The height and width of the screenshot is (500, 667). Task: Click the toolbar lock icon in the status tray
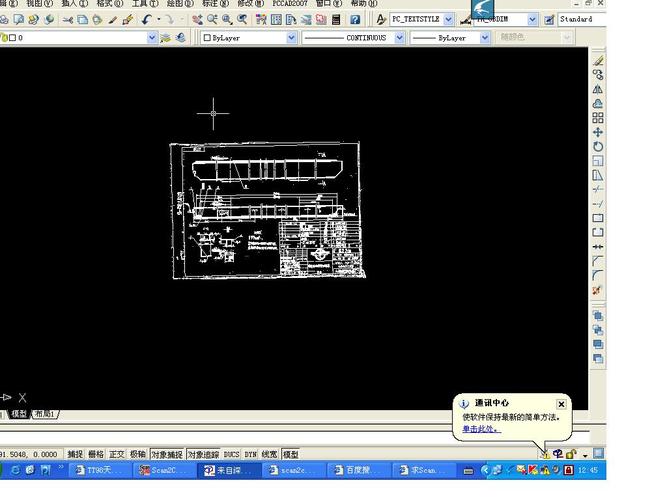point(571,454)
